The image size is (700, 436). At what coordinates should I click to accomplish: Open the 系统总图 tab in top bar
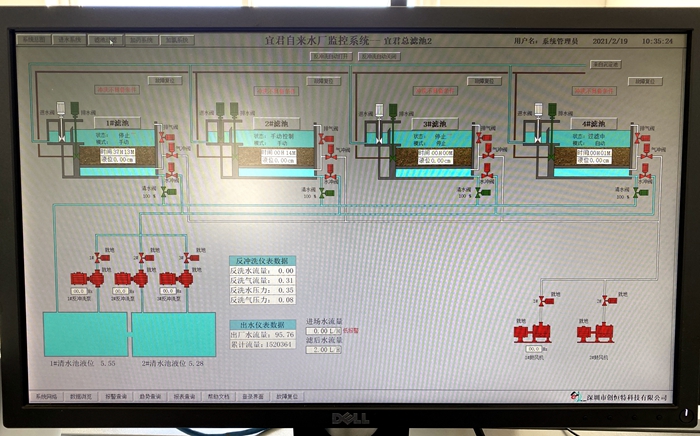point(34,40)
